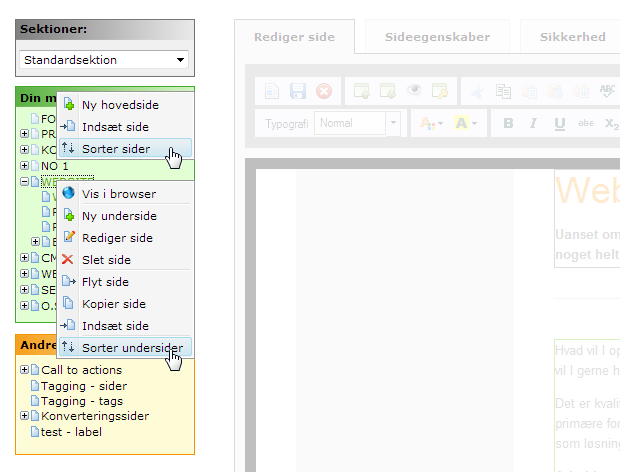Toggle italic formatting button
This screenshot has height=472, width=620.
(533, 124)
